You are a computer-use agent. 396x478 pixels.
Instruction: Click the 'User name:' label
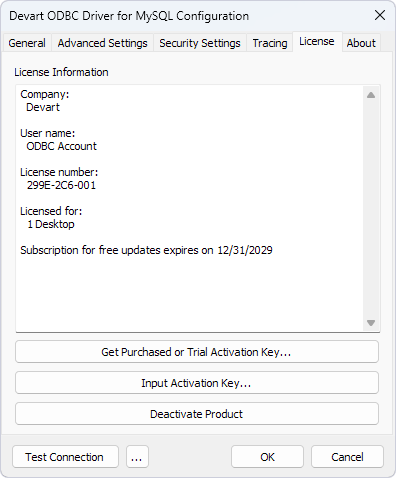click(x=48, y=133)
